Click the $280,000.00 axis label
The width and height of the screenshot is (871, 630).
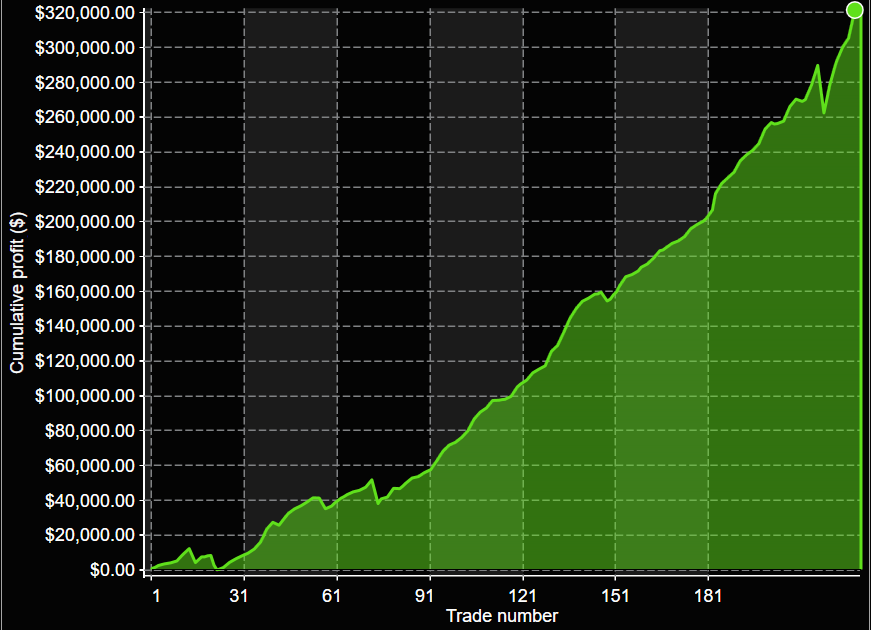(85, 83)
